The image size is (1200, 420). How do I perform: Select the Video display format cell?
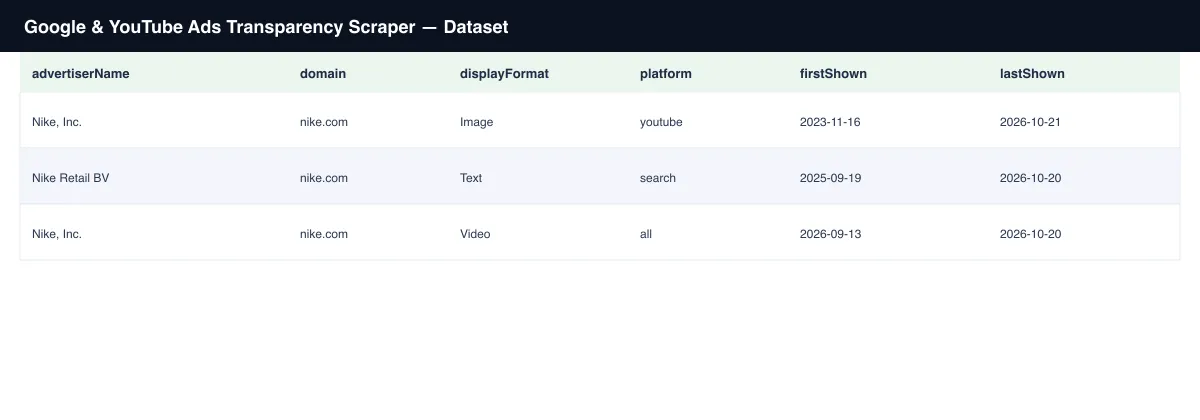[x=475, y=234]
